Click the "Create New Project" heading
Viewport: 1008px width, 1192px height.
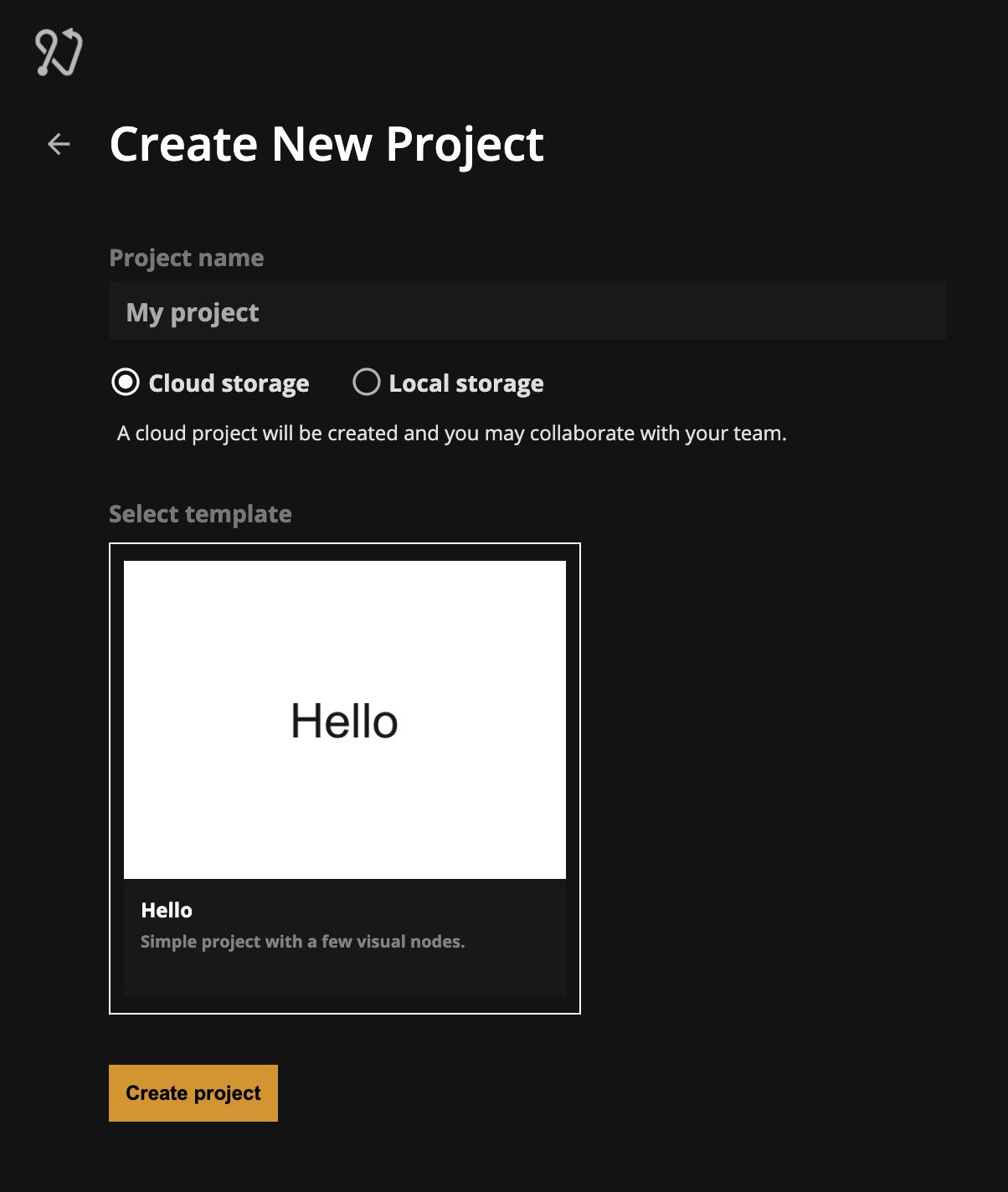327,144
